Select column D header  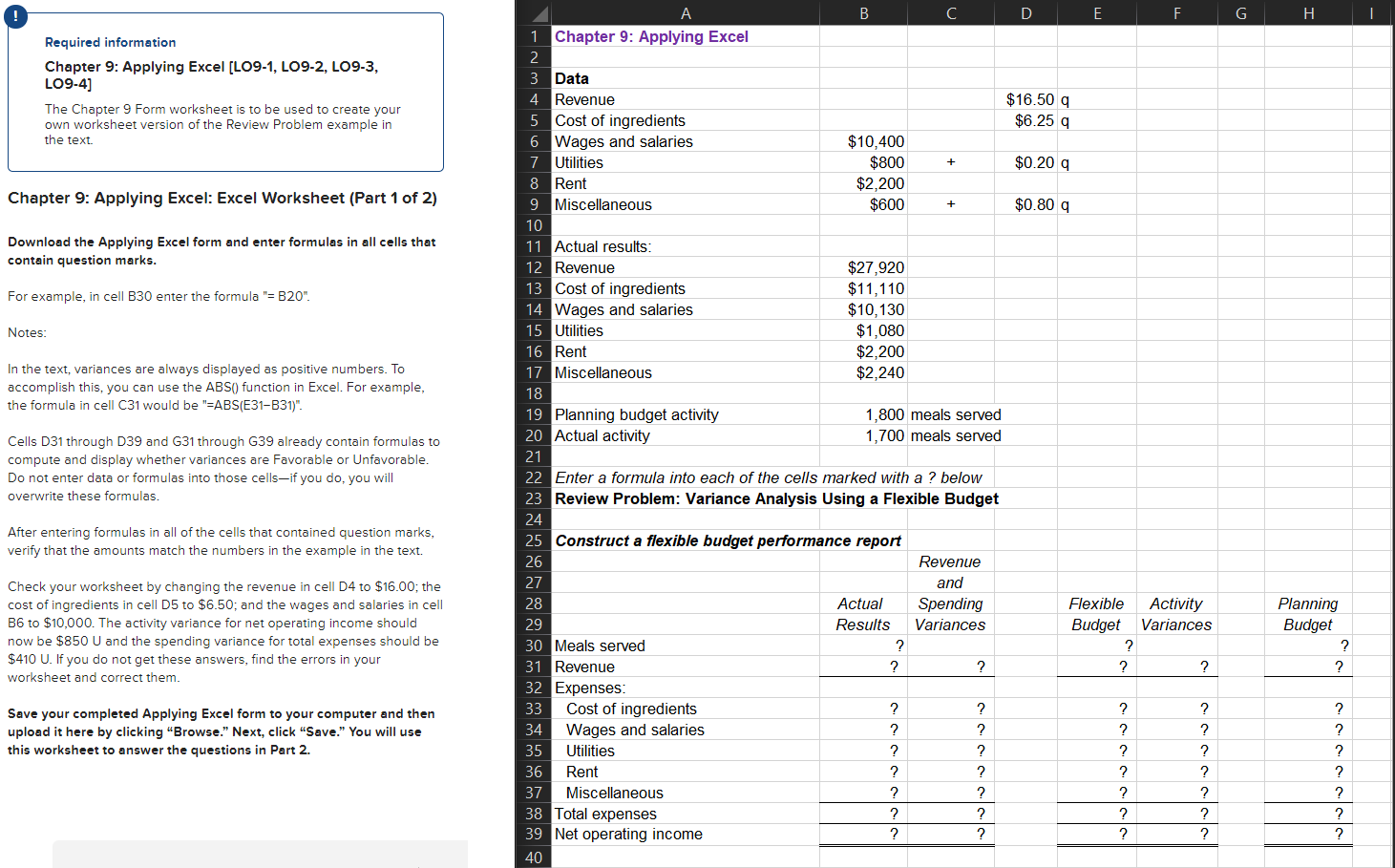(1025, 12)
